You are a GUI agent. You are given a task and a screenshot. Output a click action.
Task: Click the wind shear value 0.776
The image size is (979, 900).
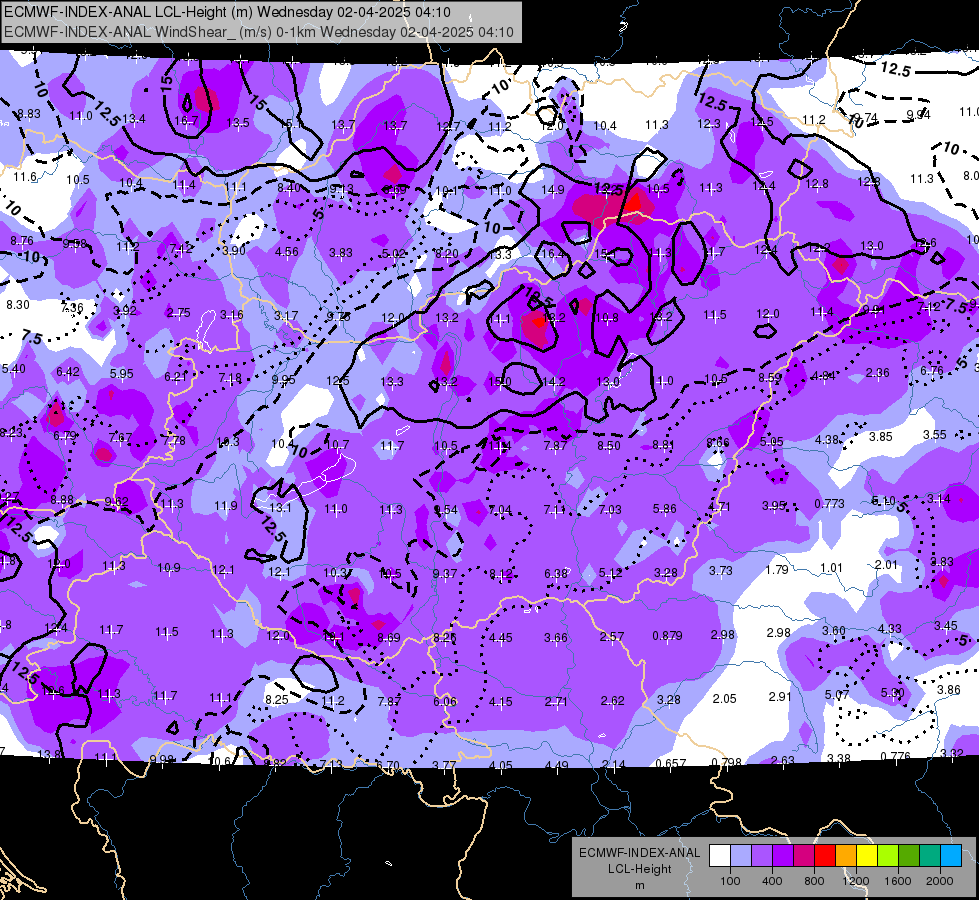point(895,756)
